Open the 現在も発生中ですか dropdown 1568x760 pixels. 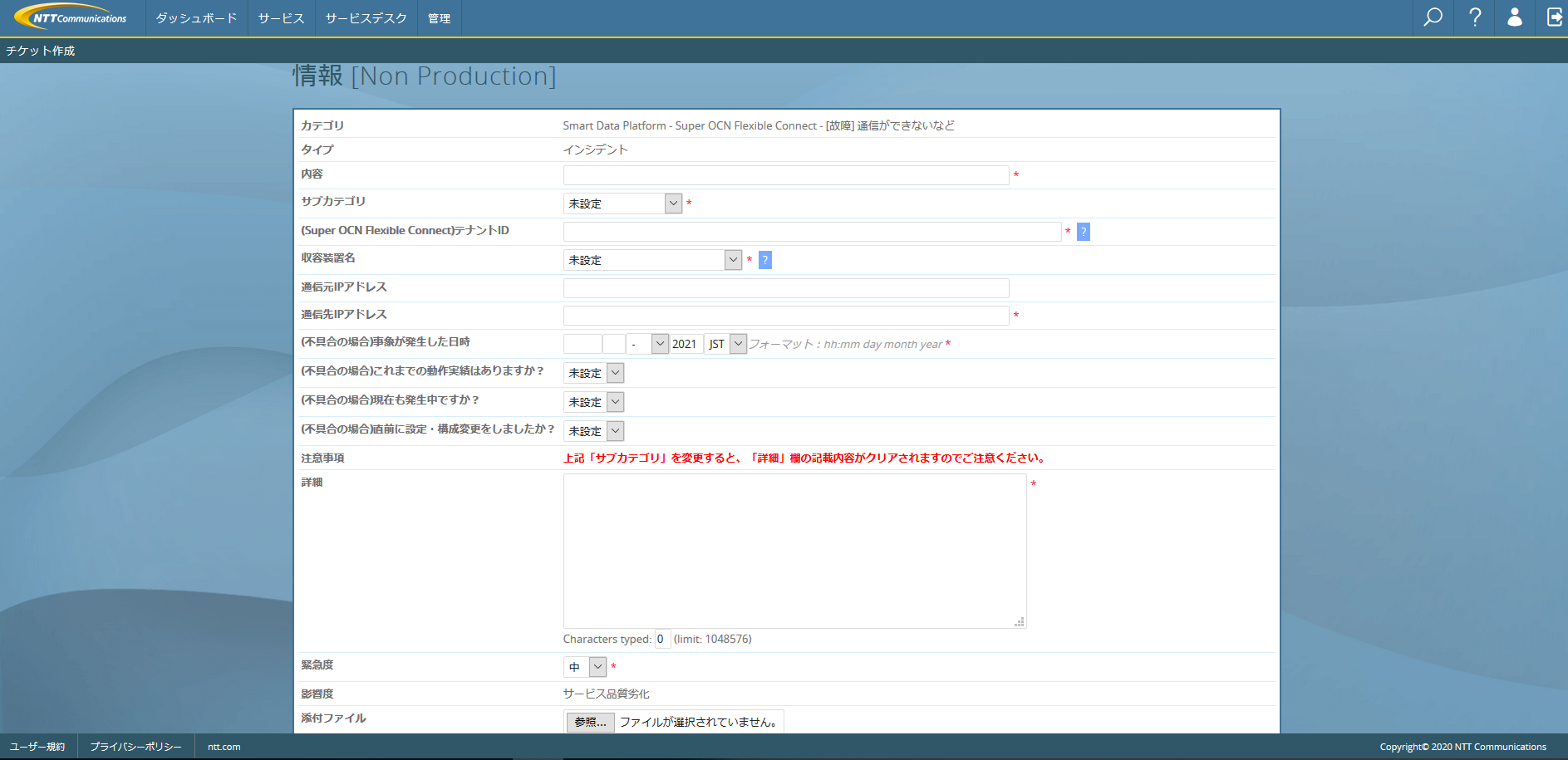click(x=593, y=402)
